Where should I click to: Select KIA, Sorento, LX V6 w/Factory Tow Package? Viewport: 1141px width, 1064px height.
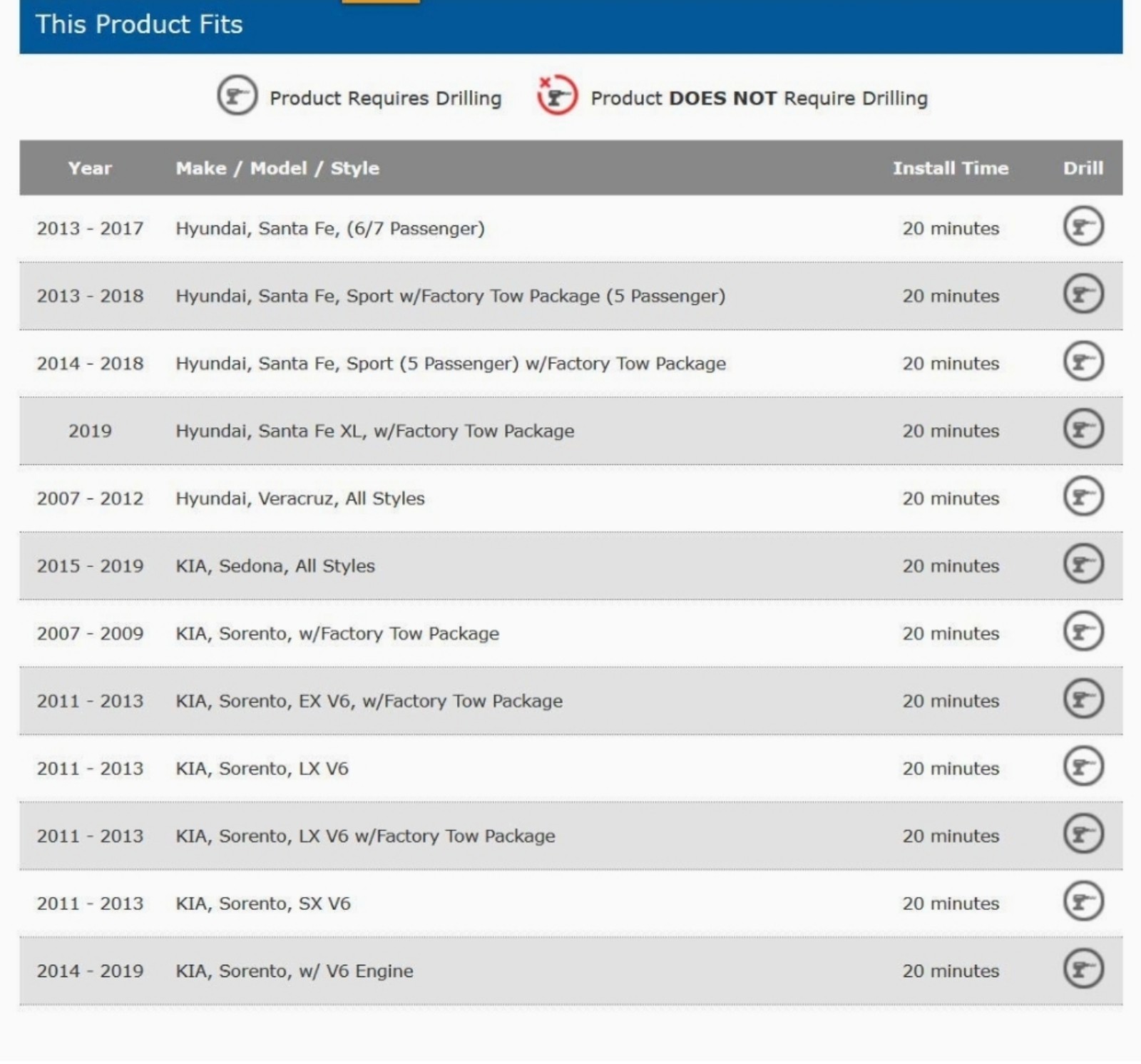click(x=365, y=836)
